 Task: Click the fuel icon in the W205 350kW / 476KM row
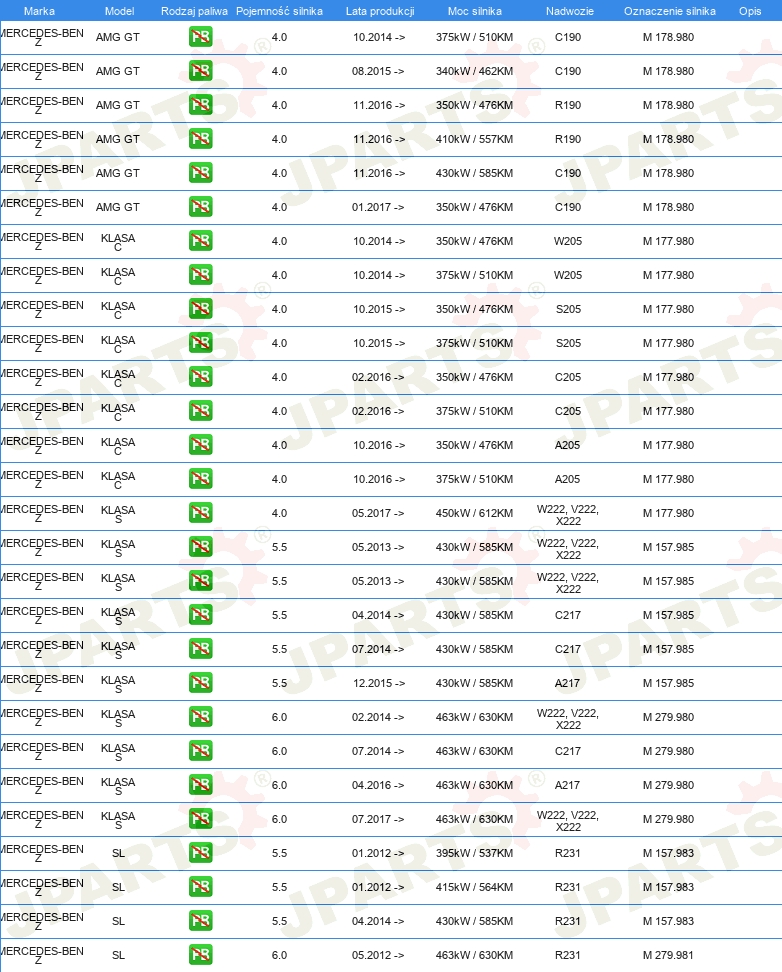[200, 241]
